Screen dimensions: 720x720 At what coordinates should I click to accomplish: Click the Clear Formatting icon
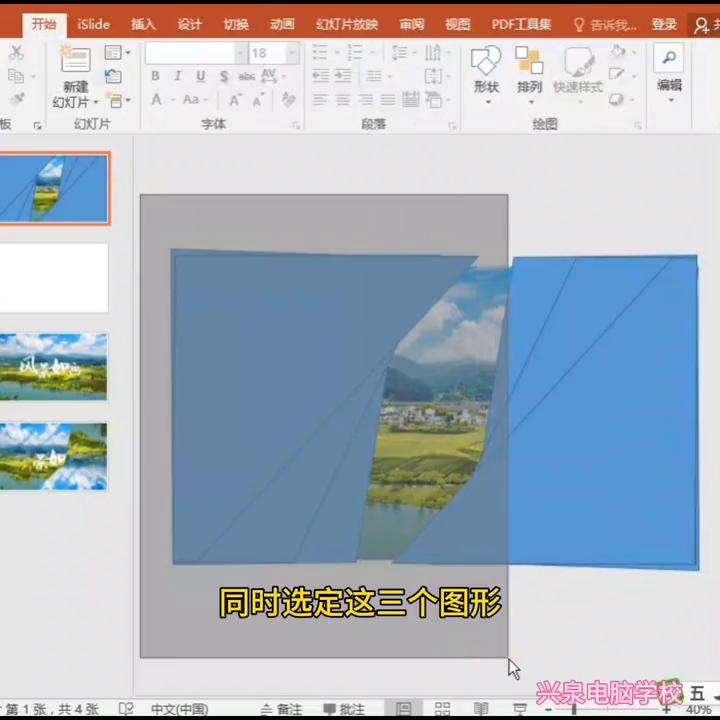coord(288,99)
